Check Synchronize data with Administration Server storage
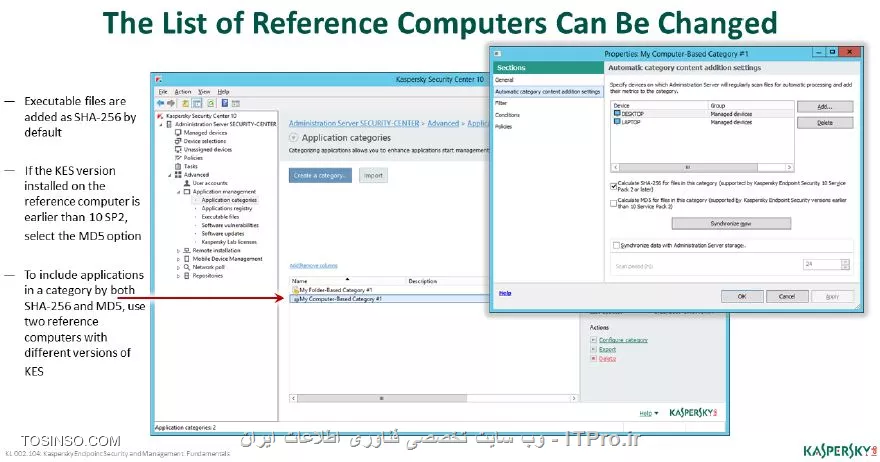This screenshot has height=462, width=880. pos(616,245)
